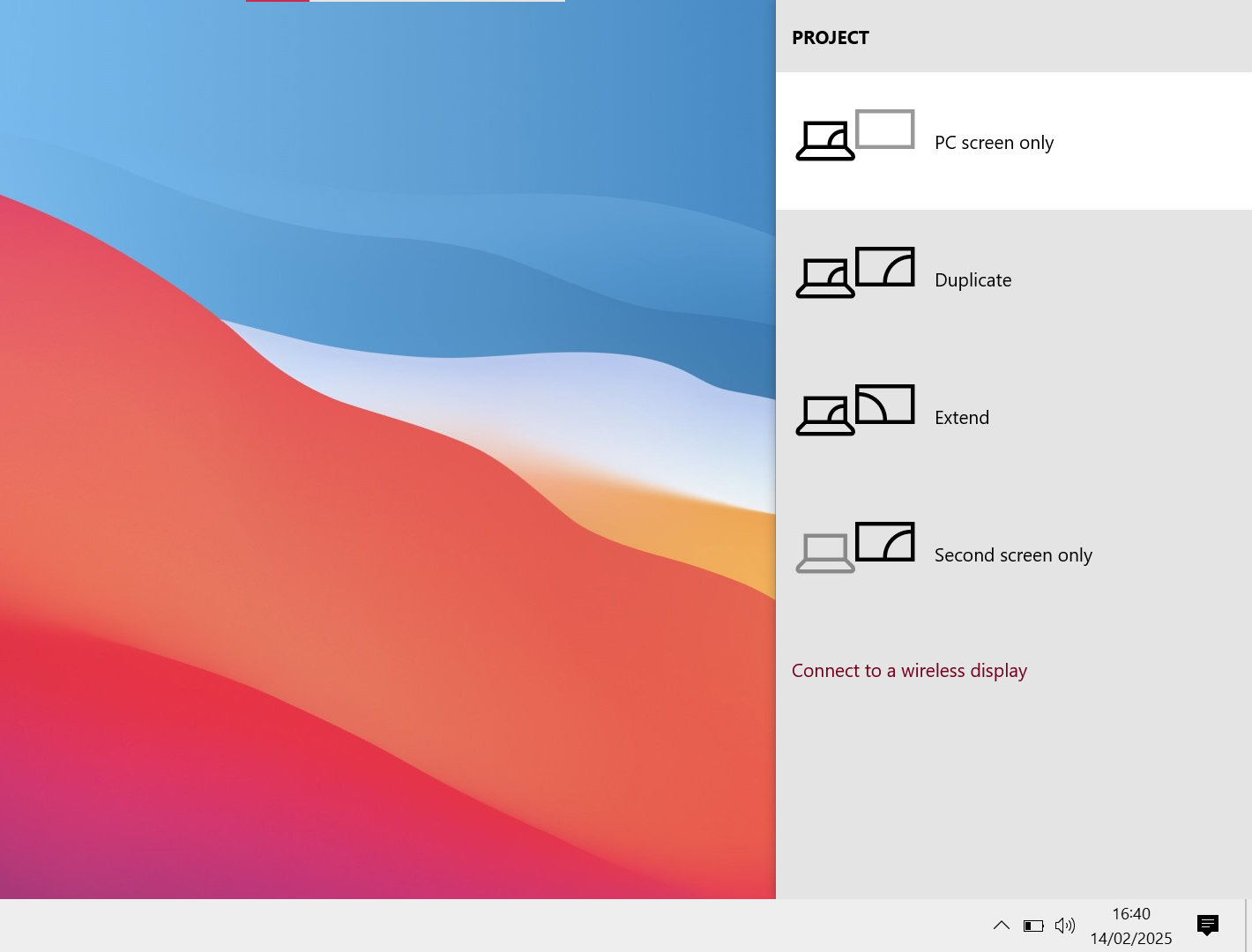Select the PC screen only text label
Screen dimensions: 1252x952
pyautogui.click(x=994, y=143)
